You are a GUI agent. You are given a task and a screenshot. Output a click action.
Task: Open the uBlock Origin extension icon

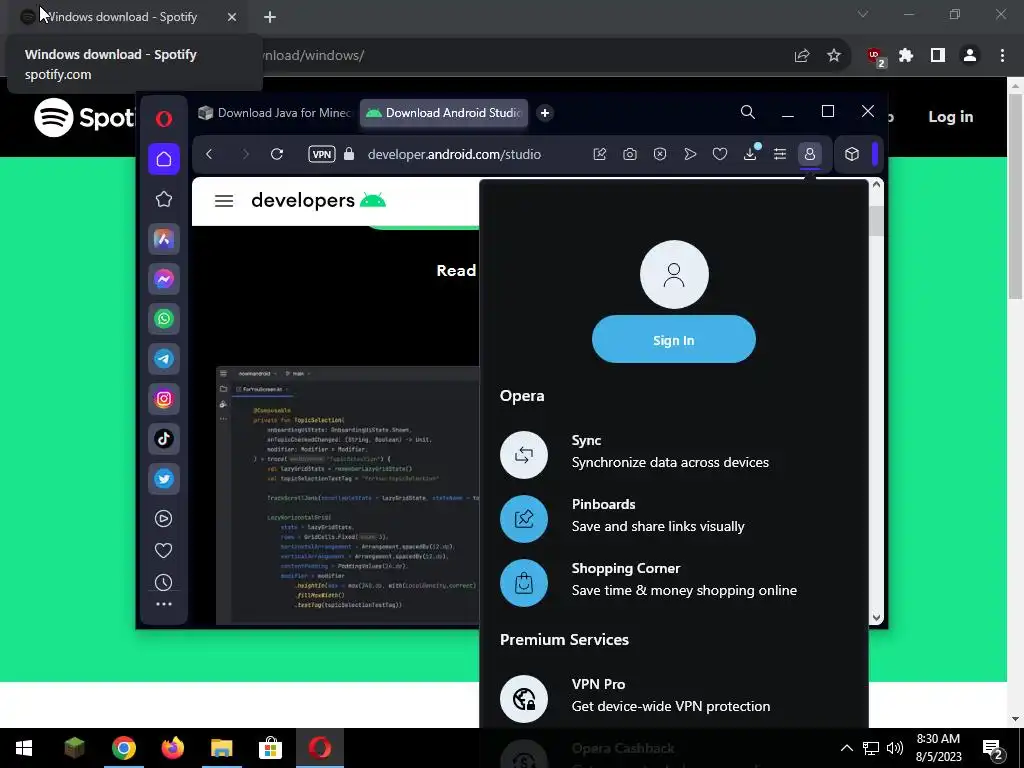pos(876,57)
